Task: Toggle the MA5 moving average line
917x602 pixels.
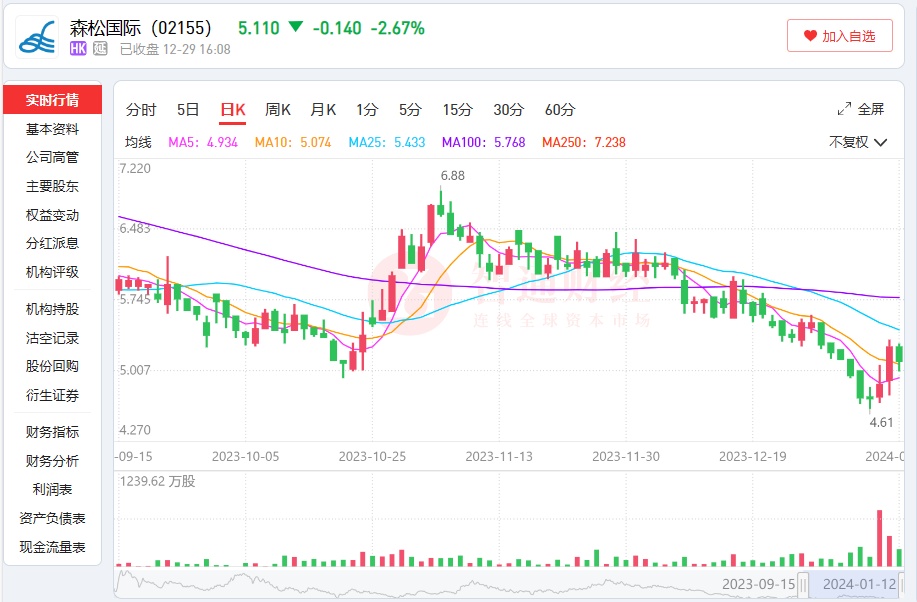Action: [x=203, y=142]
